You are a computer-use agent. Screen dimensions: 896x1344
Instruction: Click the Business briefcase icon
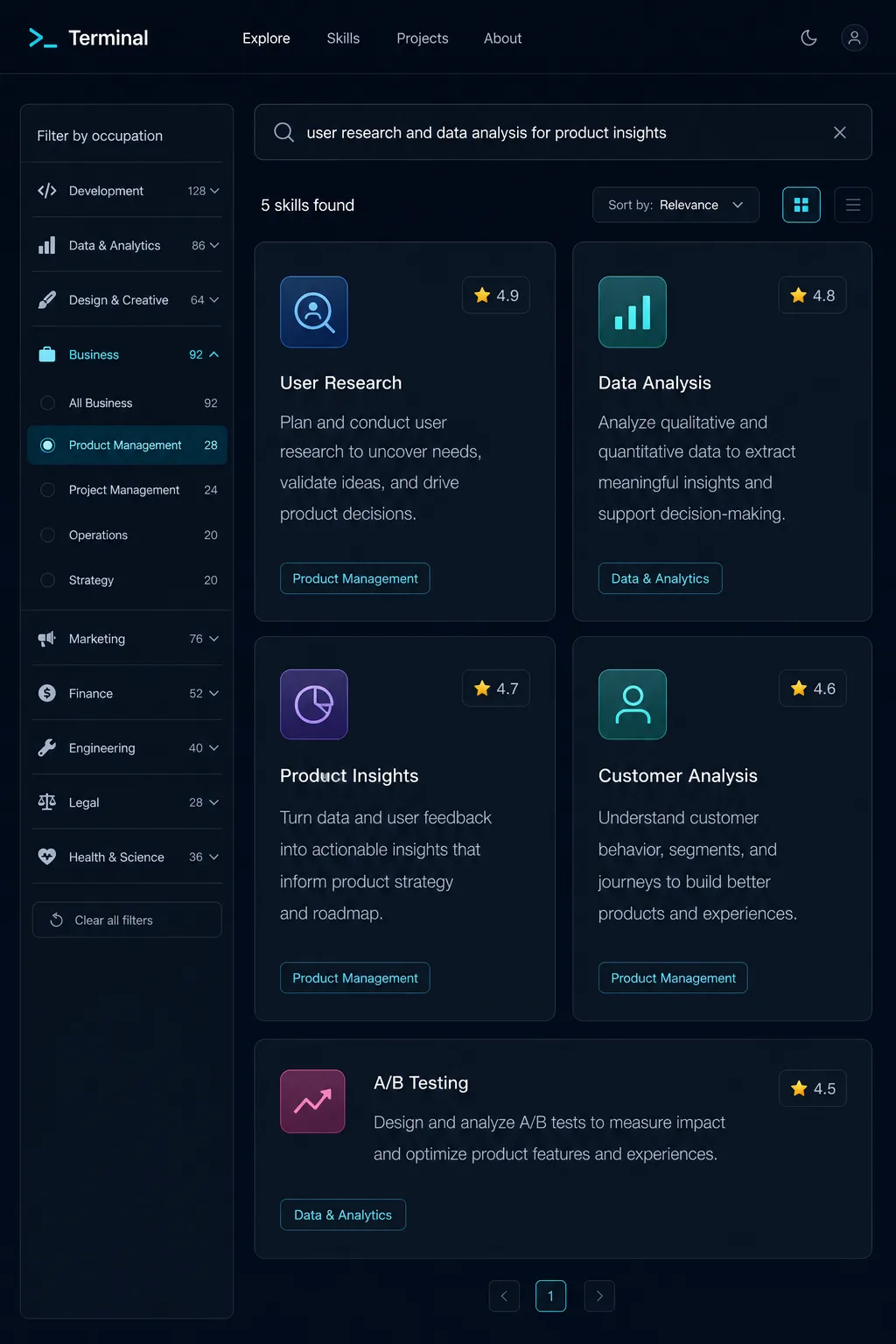47,354
